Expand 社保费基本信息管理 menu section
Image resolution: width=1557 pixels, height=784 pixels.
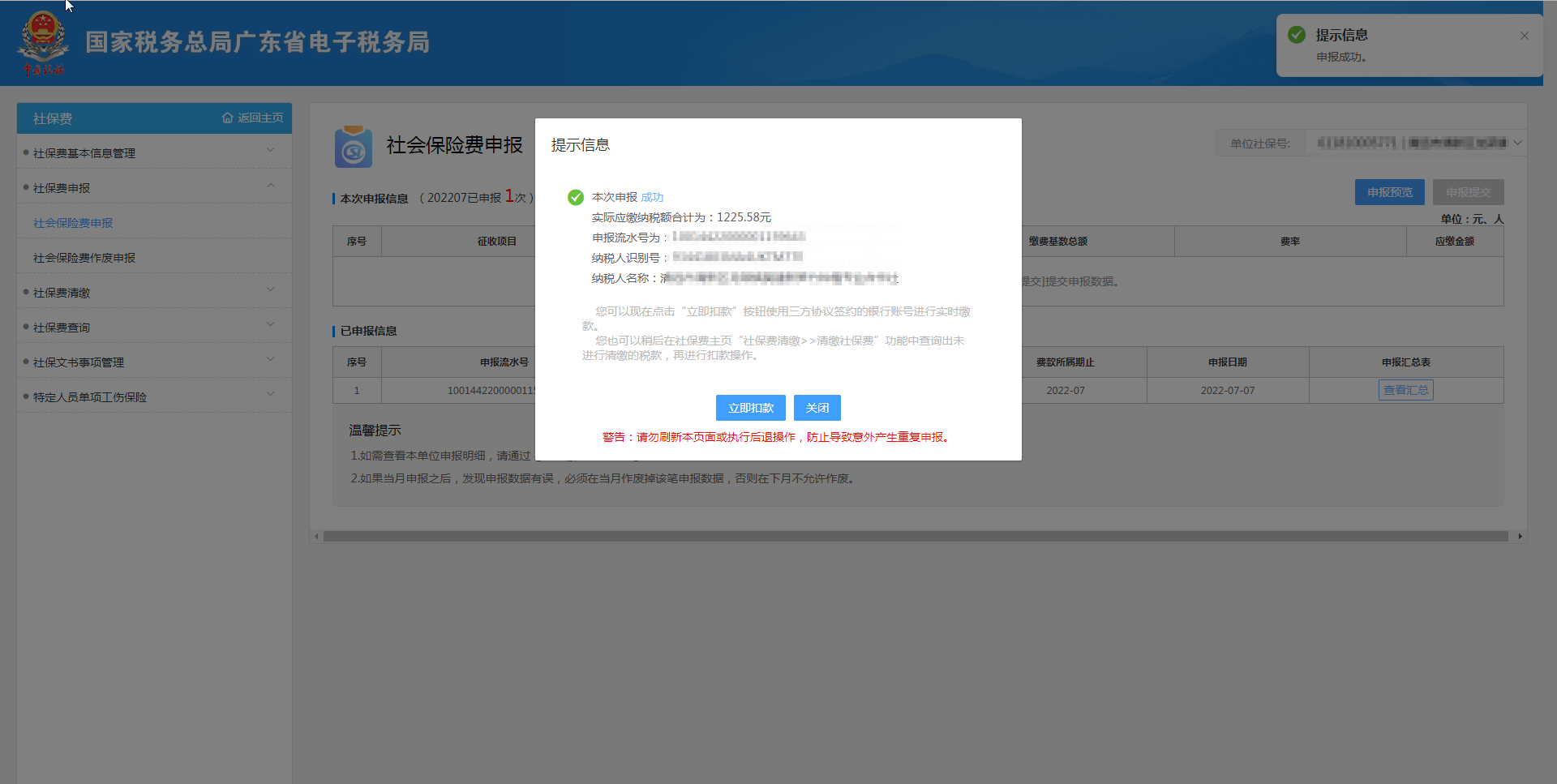pos(270,151)
